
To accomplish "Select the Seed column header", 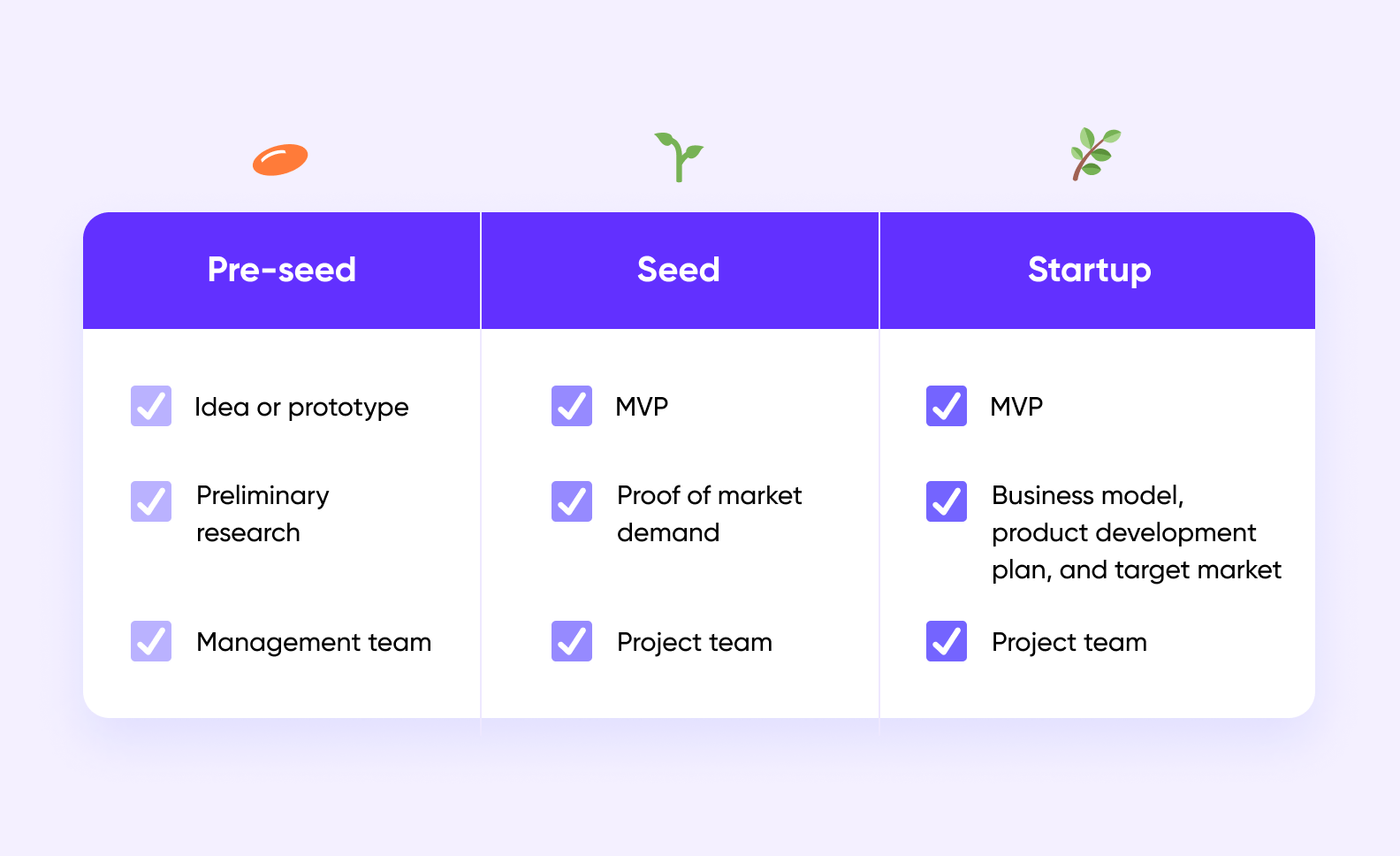I will (680, 271).
